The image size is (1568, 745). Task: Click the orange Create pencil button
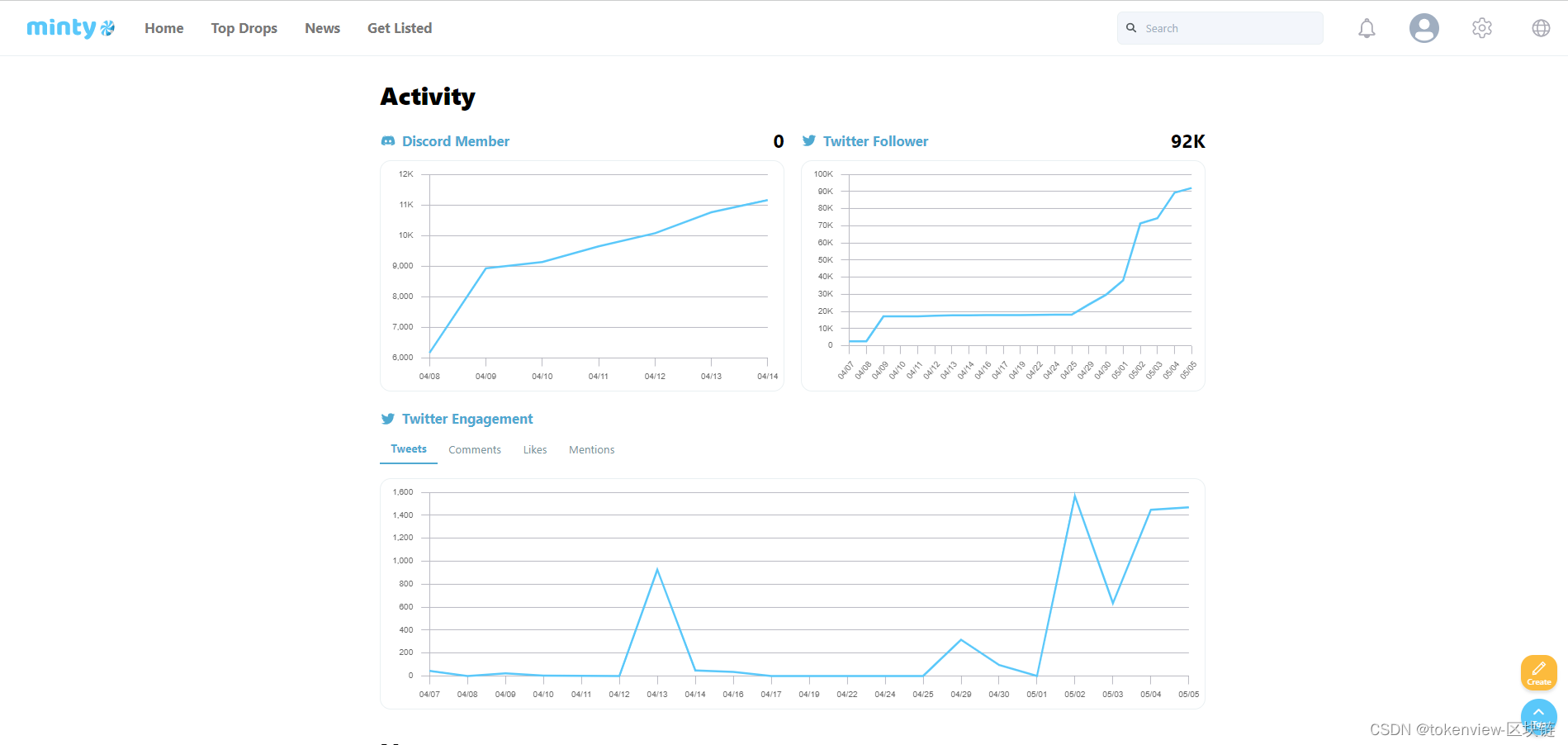pos(1539,672)
